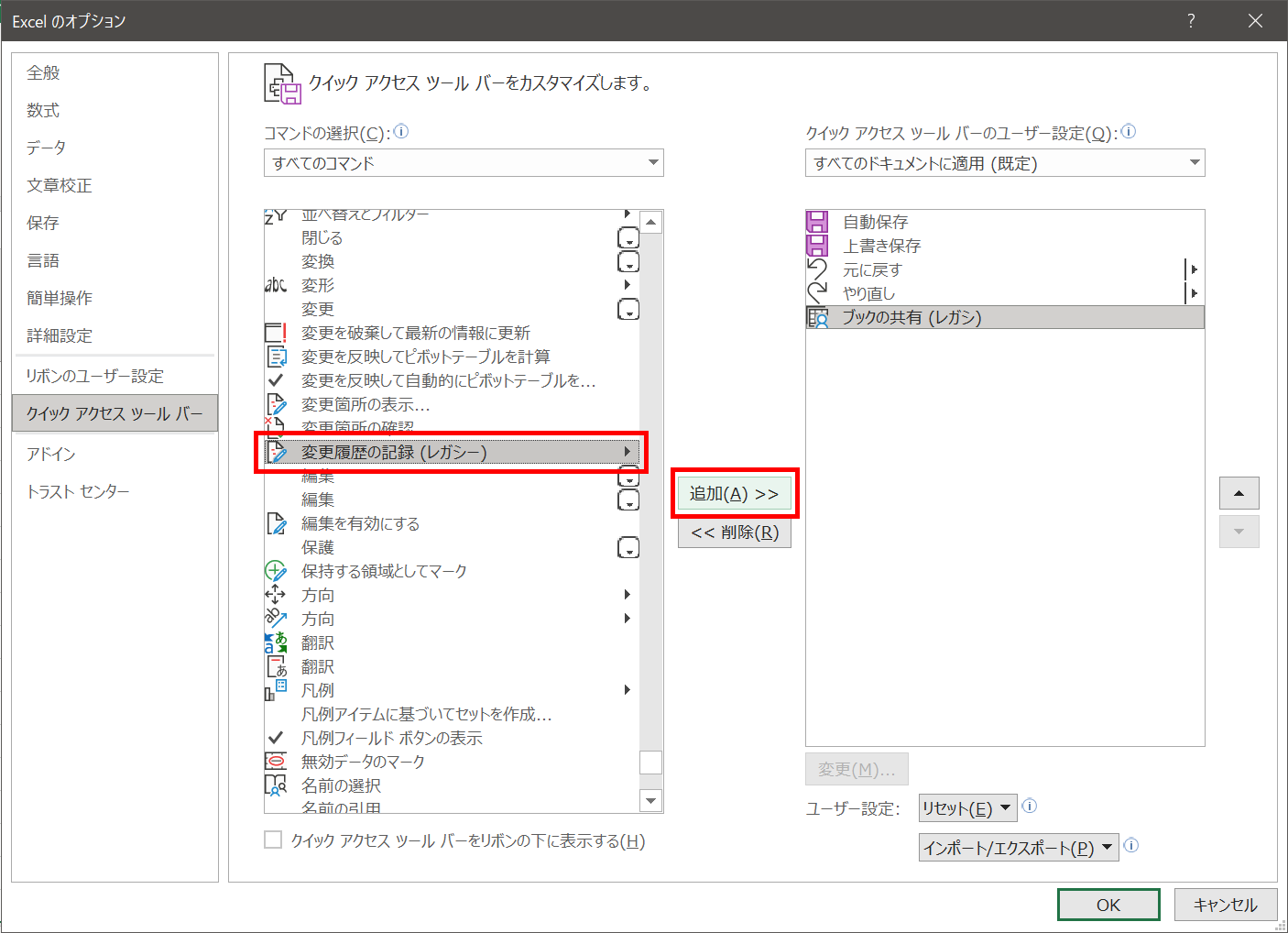Viewport: 1288px width, 933px height.
Task: Click the 自動保存 icon in right list
Action: pos(817,222)
